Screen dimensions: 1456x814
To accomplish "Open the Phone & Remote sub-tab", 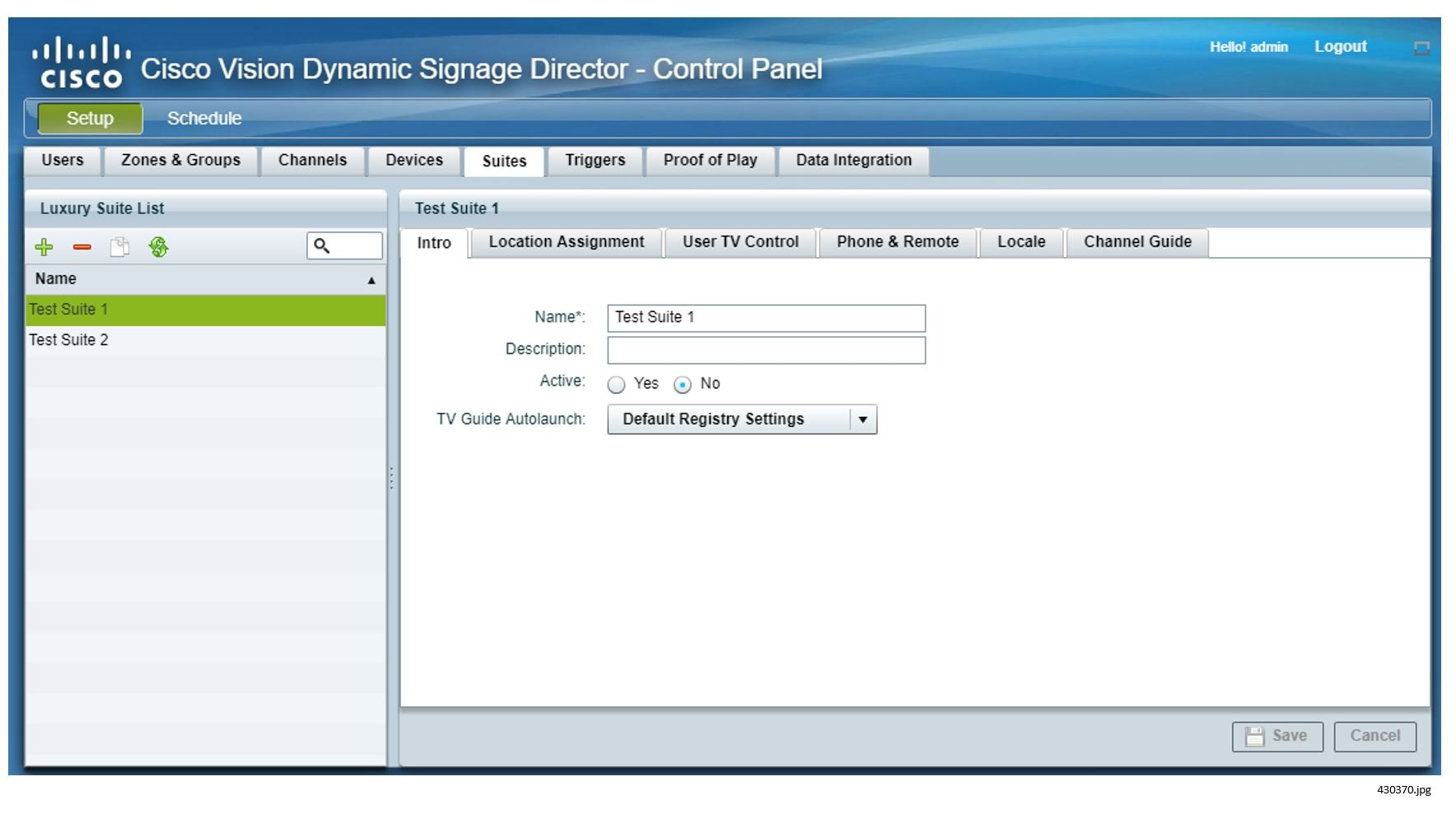I will [x=898, y=242].
